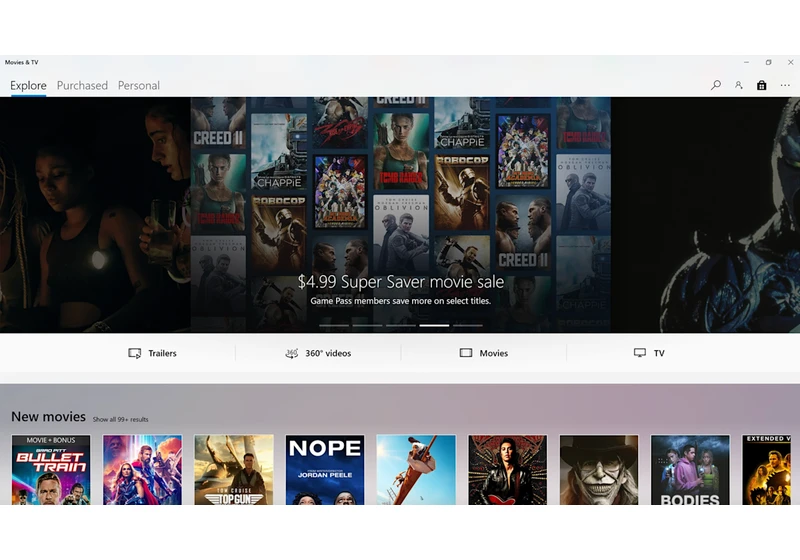Open the $4.99 Super Saver movie sale banner
800x560 pixels.
(401, 215)
